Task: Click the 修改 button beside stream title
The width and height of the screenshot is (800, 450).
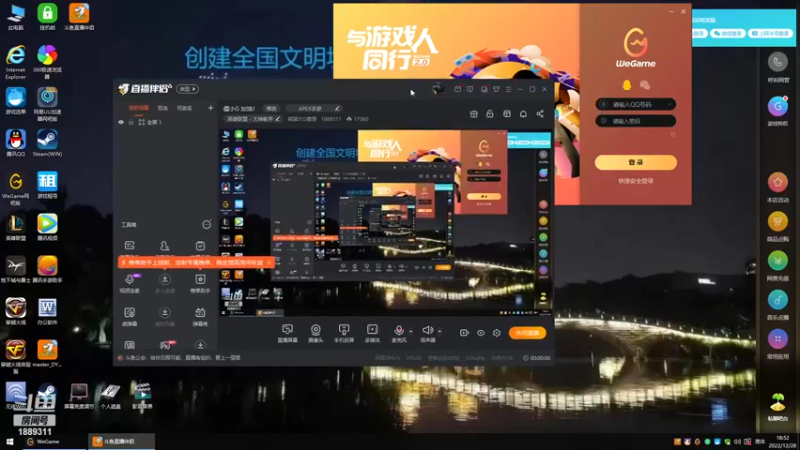Action: click(x=271, y=108)
